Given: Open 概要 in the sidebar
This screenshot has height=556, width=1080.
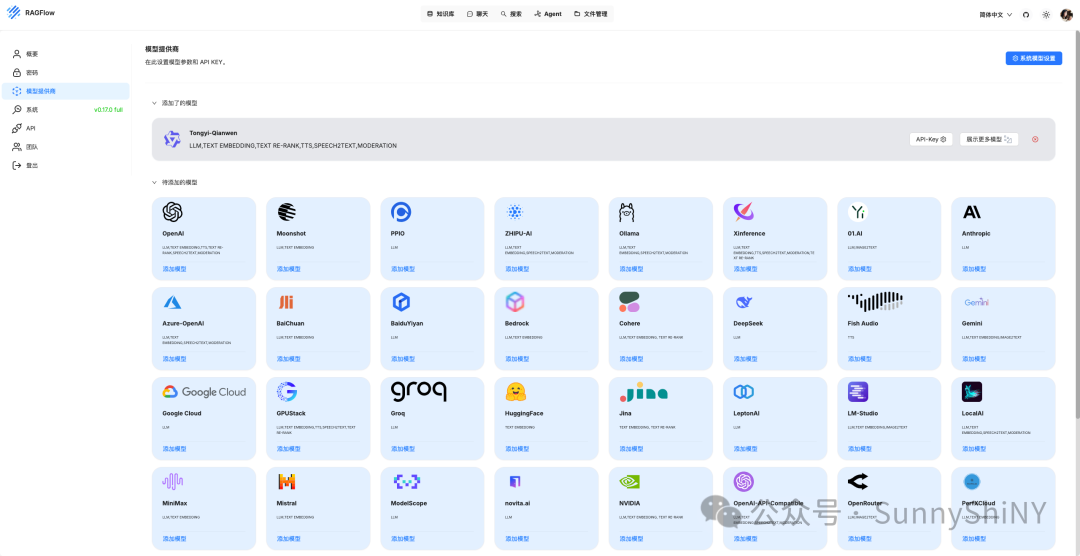Looking at the screenshot, I should coord(65,54).
